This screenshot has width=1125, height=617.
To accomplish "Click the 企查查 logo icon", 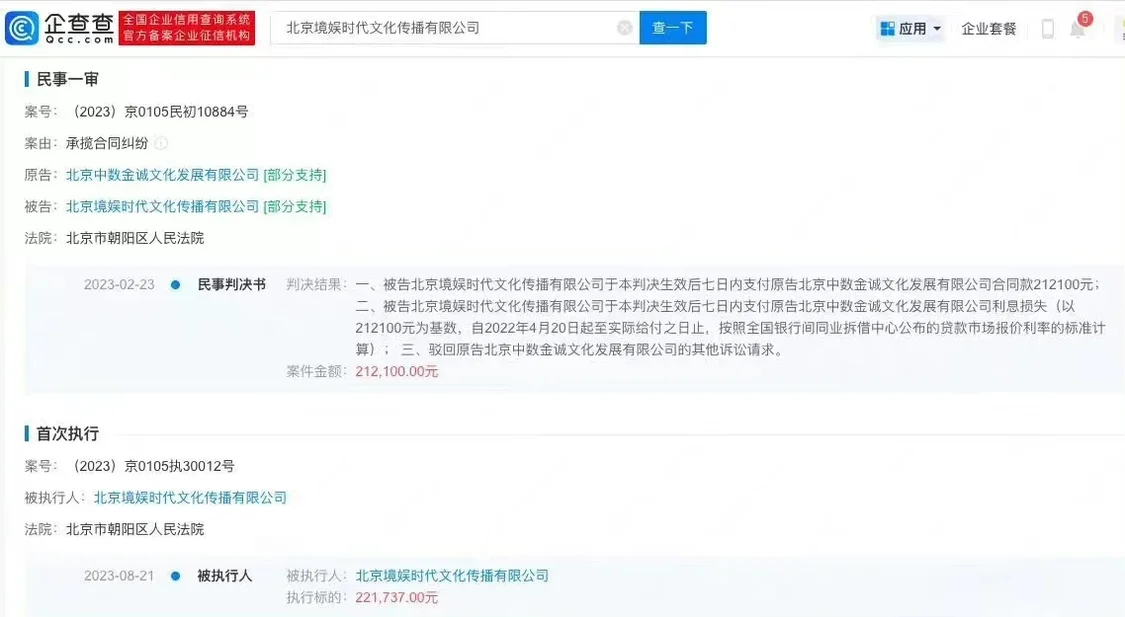I will pyautogui.click(x=22, y=28).
